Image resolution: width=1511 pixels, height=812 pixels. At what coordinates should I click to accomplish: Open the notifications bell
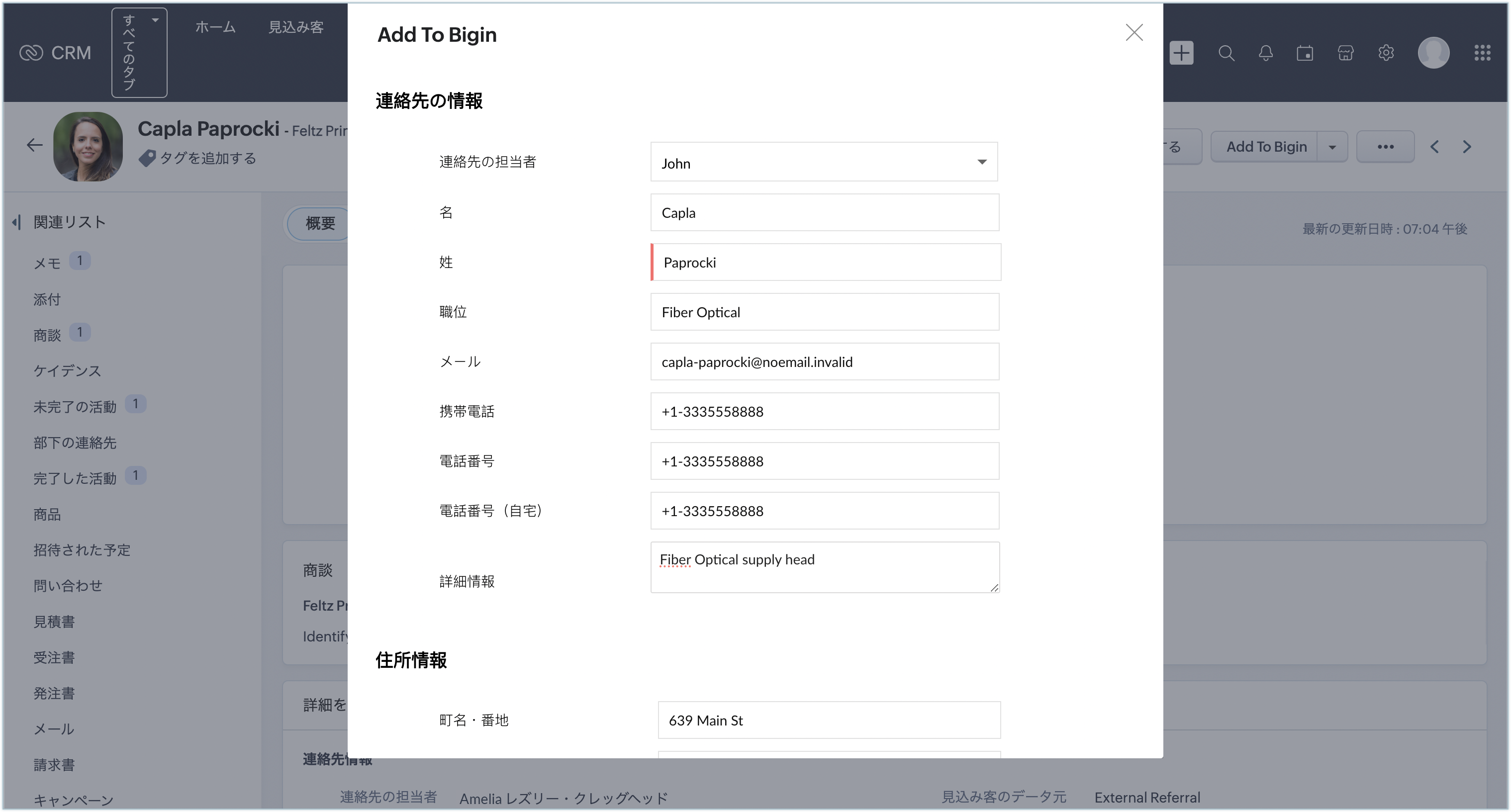[1265, 53]
